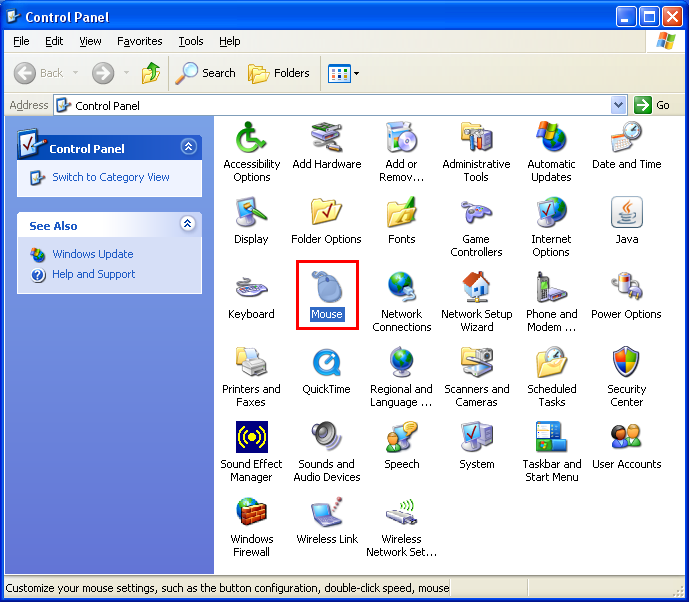Minimize the Control Panel window
The image size is (689, 602).
626,17
